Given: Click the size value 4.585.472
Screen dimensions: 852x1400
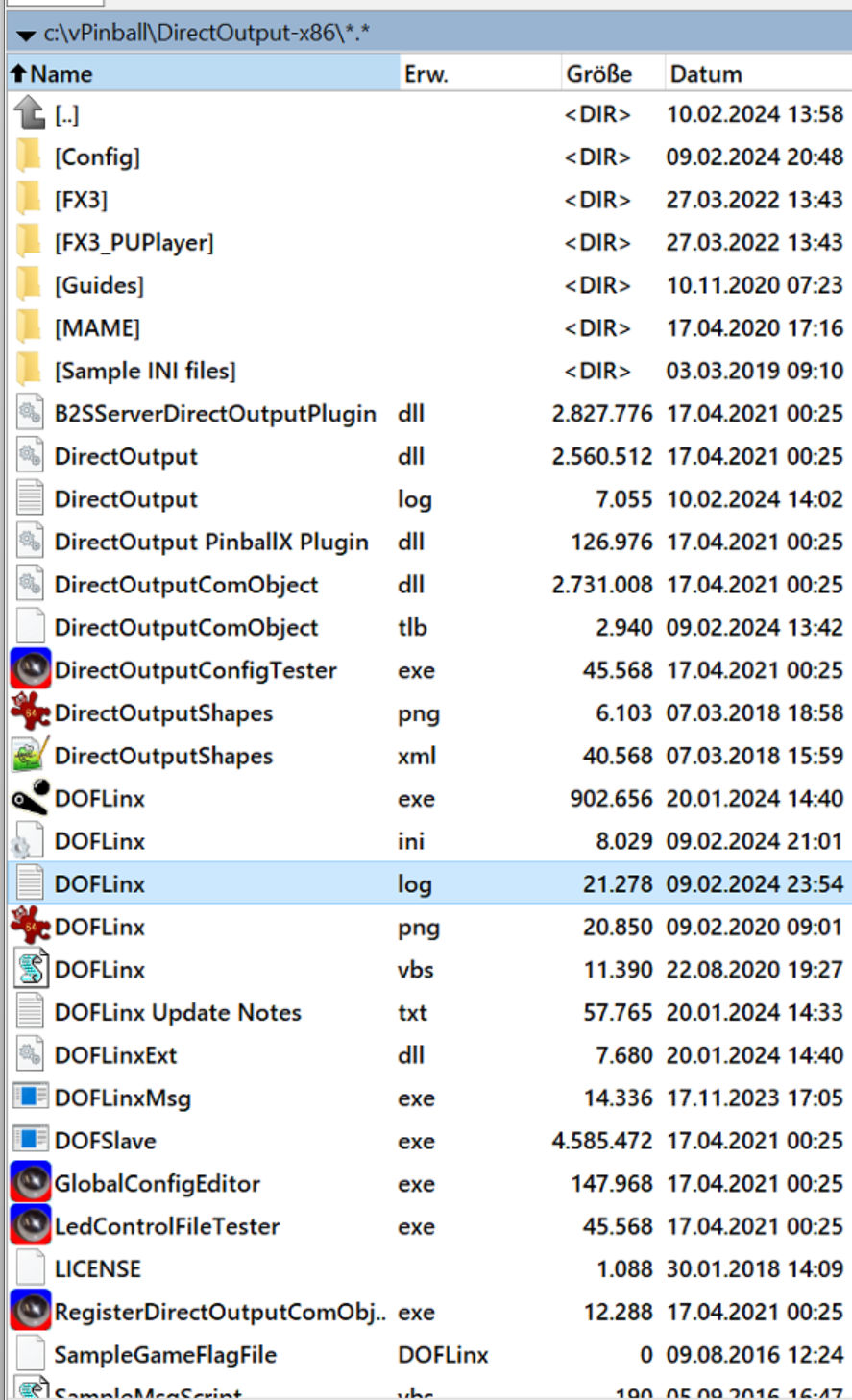Looking at the screenshot, I should coord(602,1140).
